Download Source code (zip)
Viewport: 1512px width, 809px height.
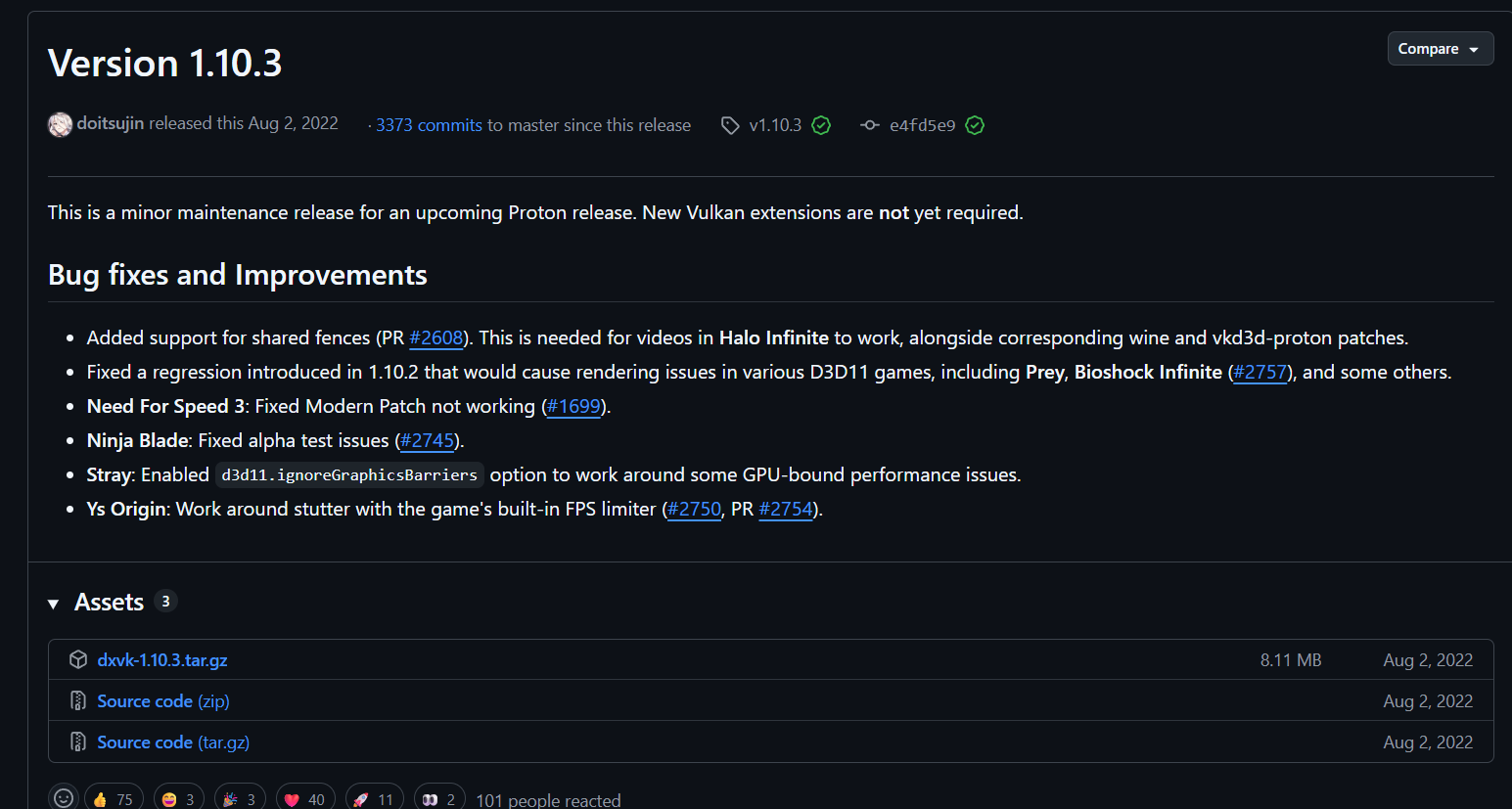click(x=163, y=701)
